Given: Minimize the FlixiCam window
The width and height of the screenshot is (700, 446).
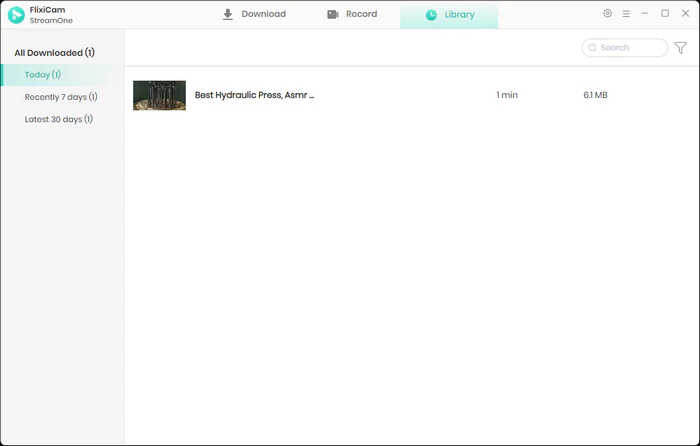Looking at the screenshot, I should click(645, 14).
